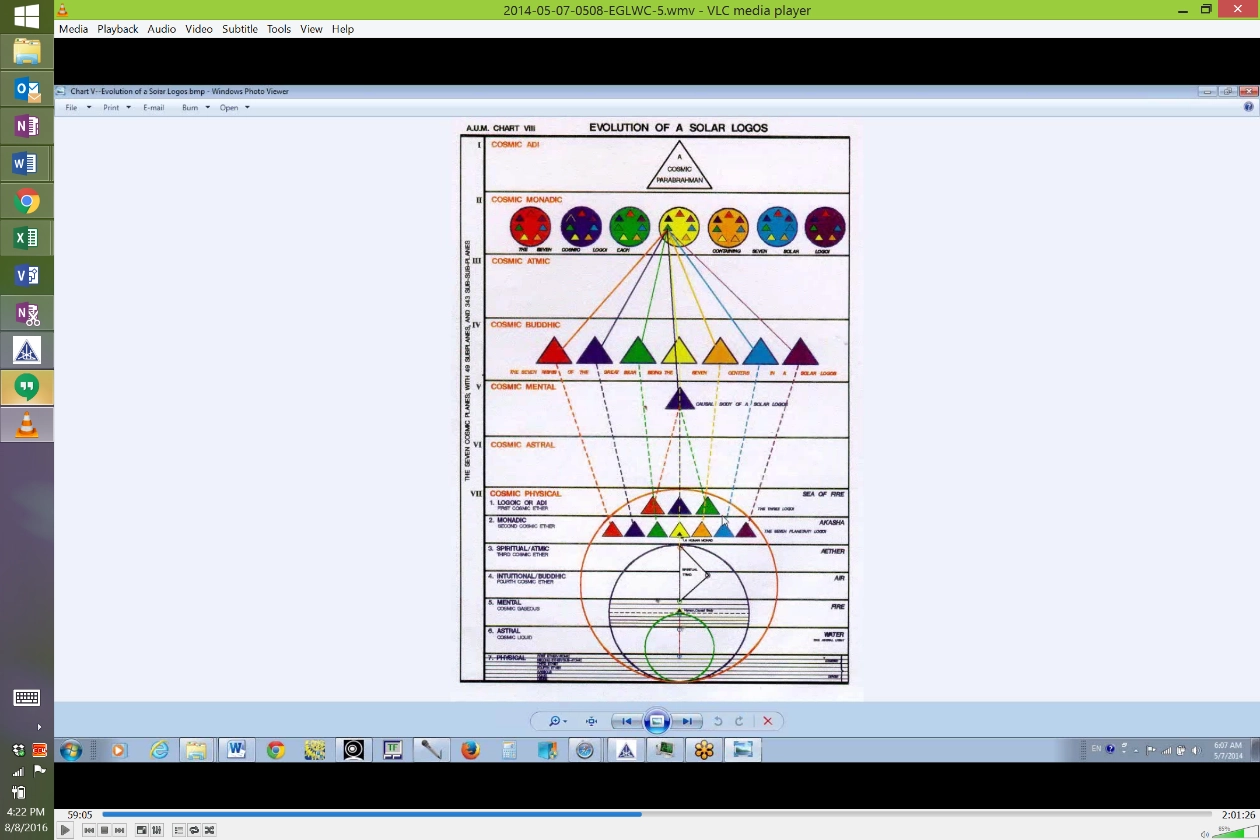Toggle total time display 2:01:26
This screenshot has height=840, width=1260.
point(1238,815)
